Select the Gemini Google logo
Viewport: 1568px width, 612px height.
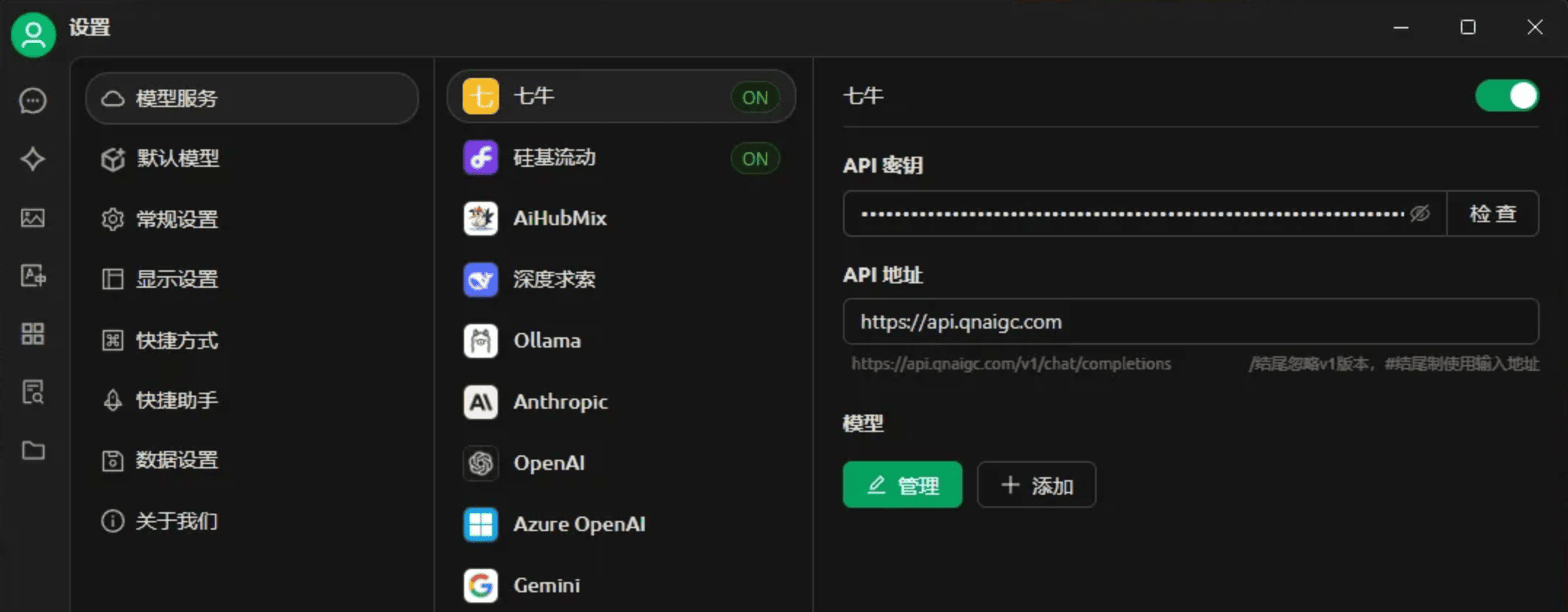[x=481, y=586]
